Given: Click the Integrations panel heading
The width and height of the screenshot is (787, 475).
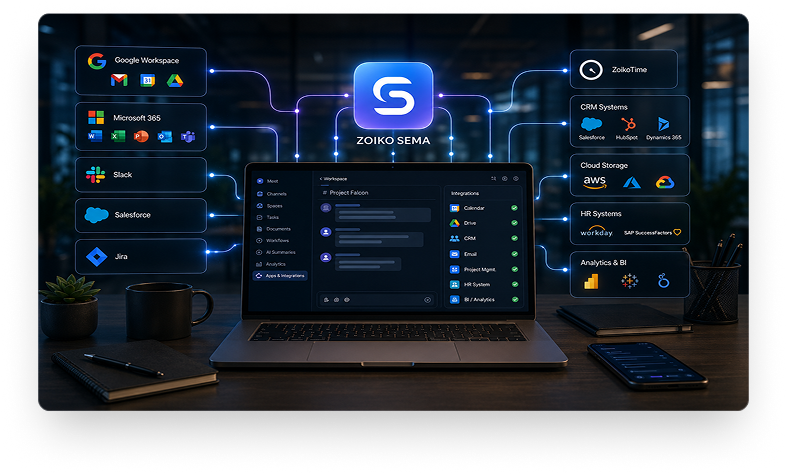Looking at the screenshot, I should point(465,193).
